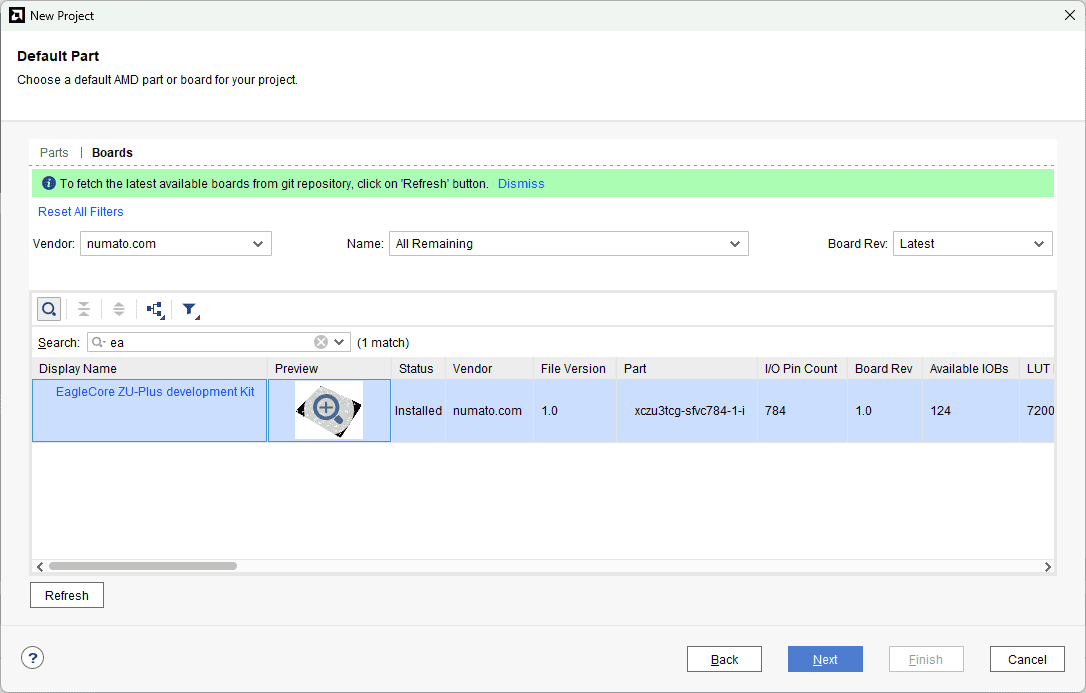
Task: Open the funnel filter icon menu
Action: click(x=190, y=310)
